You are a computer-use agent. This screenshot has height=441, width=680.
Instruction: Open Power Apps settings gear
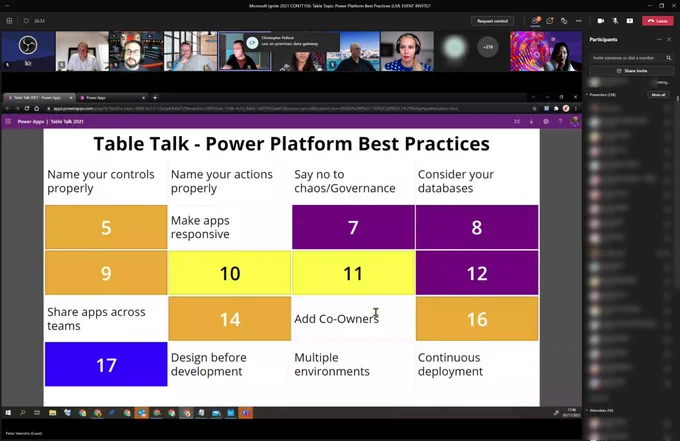coord(546,121)
